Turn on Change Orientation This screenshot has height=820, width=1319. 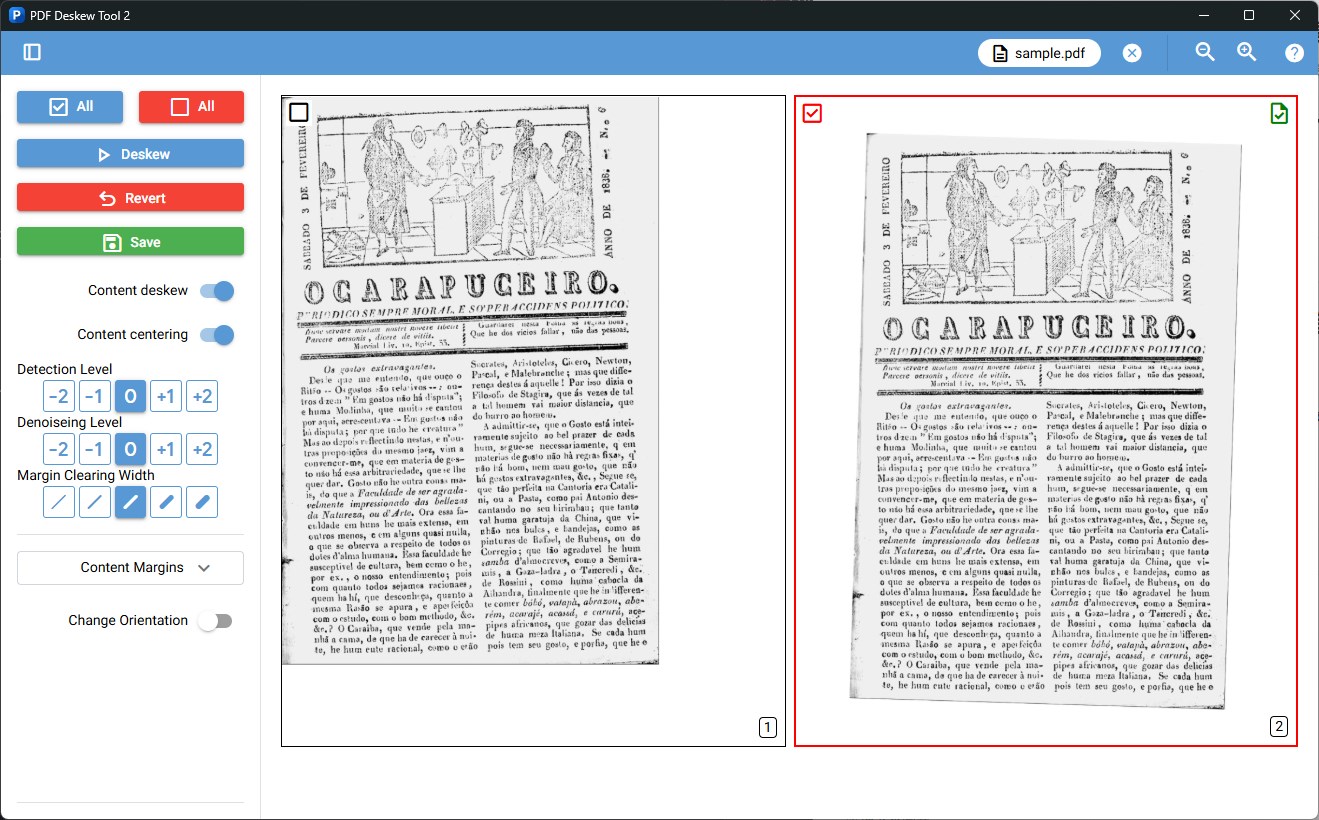(x=215, y=620)
